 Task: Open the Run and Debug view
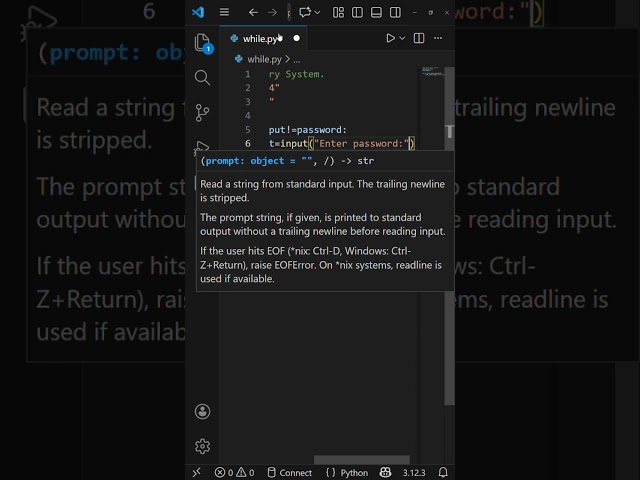pos(202,146)
